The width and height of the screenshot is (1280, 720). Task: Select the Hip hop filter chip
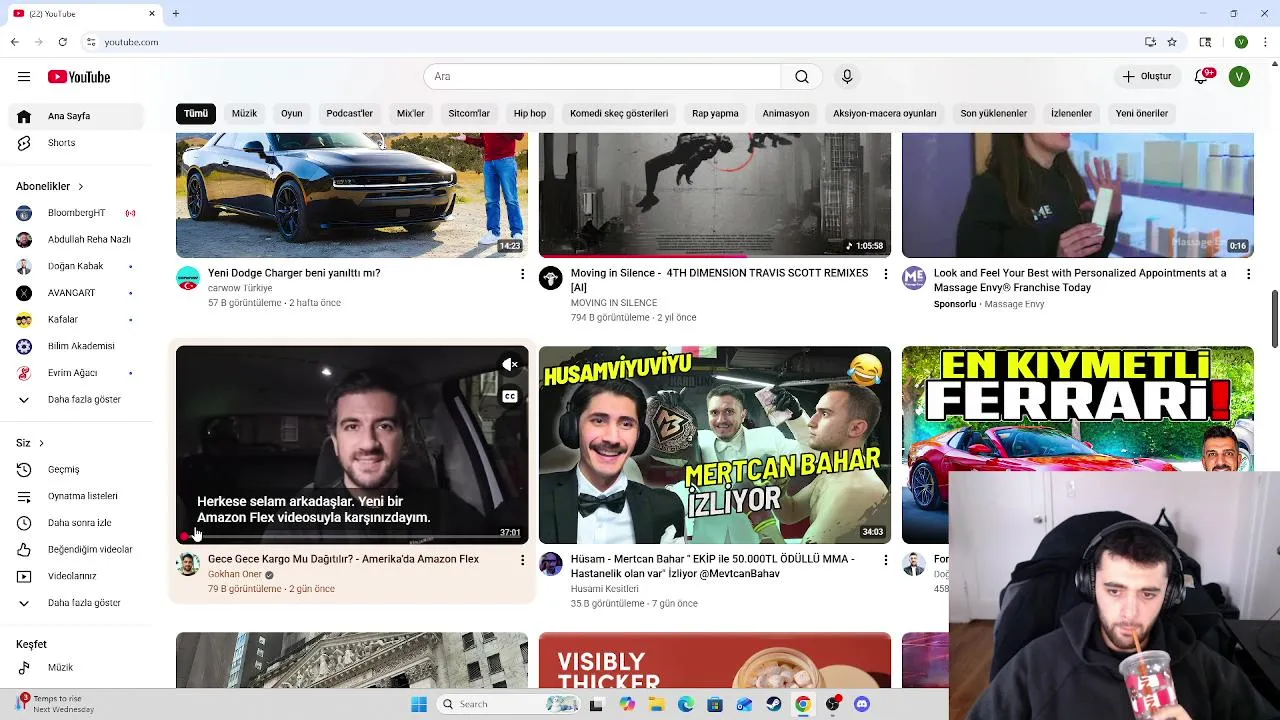pyautogui.click(x=530, y=113)
